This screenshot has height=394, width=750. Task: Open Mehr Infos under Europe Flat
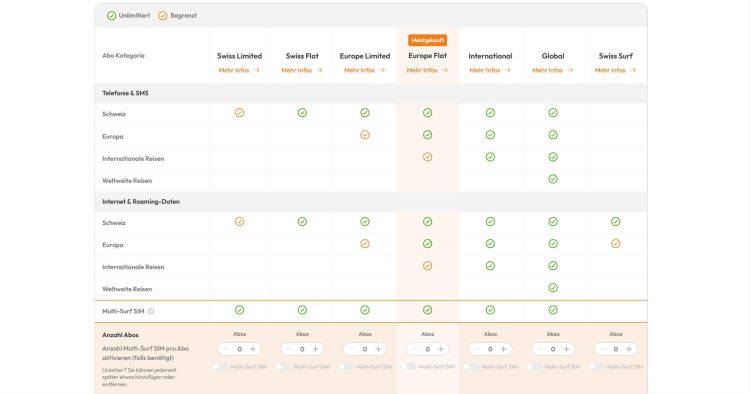coord(427,70)
